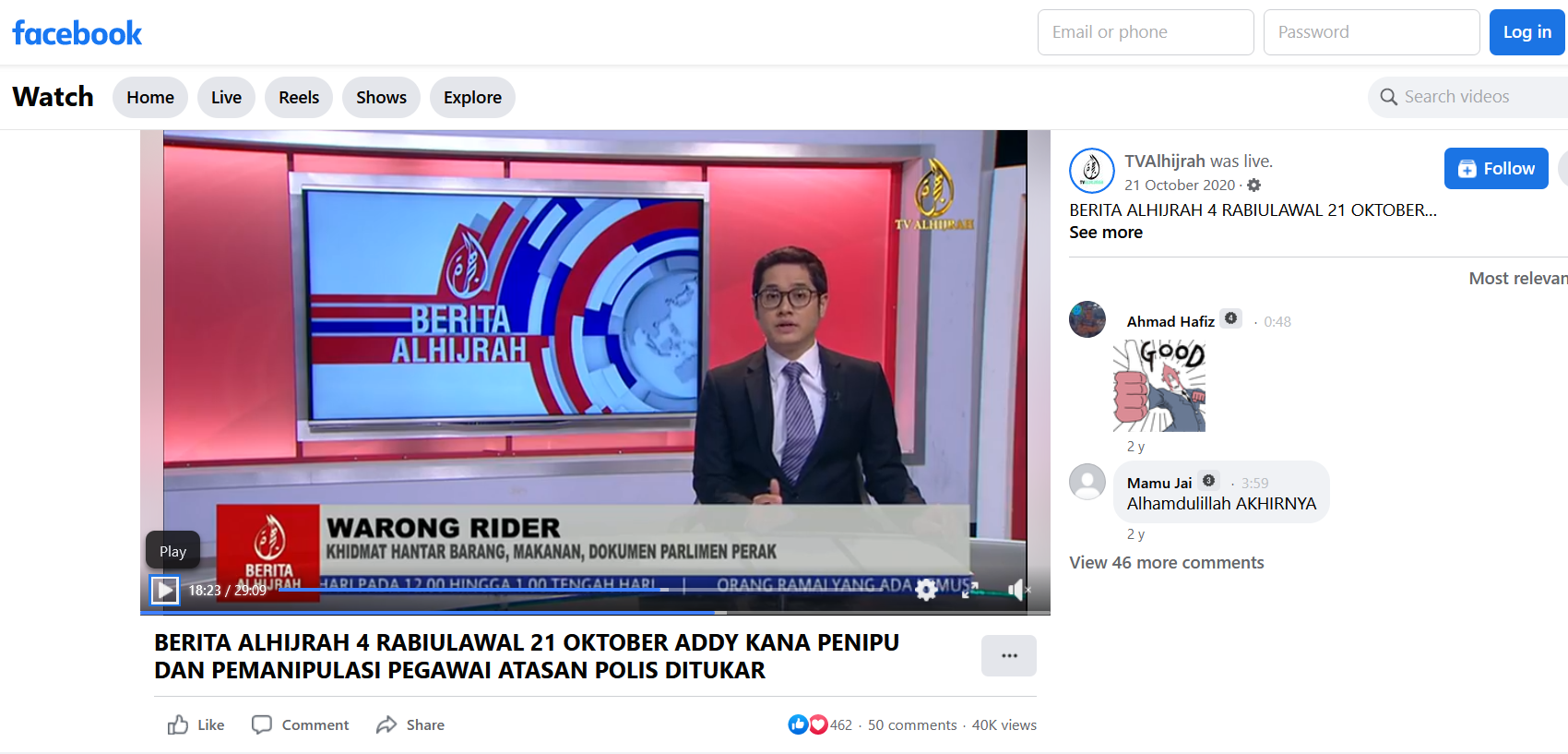
Task: Expand the video to fullscreen
Action: 970,590
